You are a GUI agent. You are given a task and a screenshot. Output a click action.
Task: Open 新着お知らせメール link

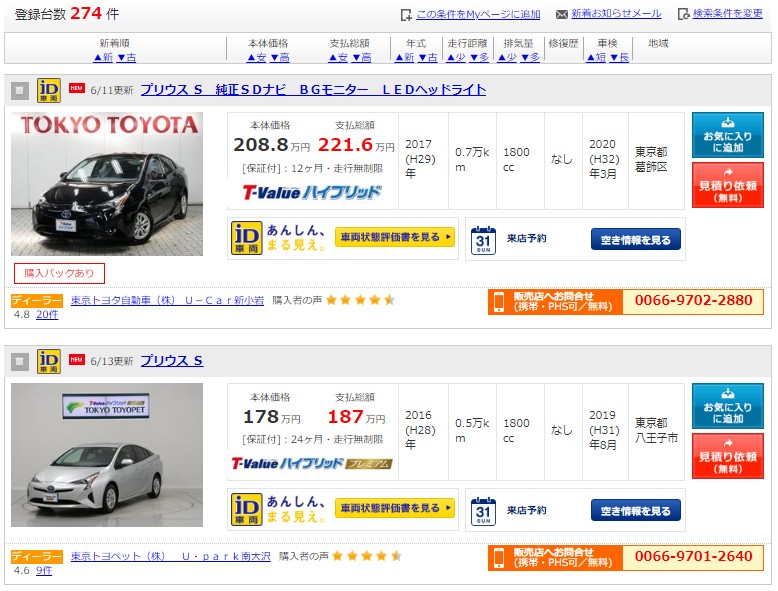coord(616,13)
